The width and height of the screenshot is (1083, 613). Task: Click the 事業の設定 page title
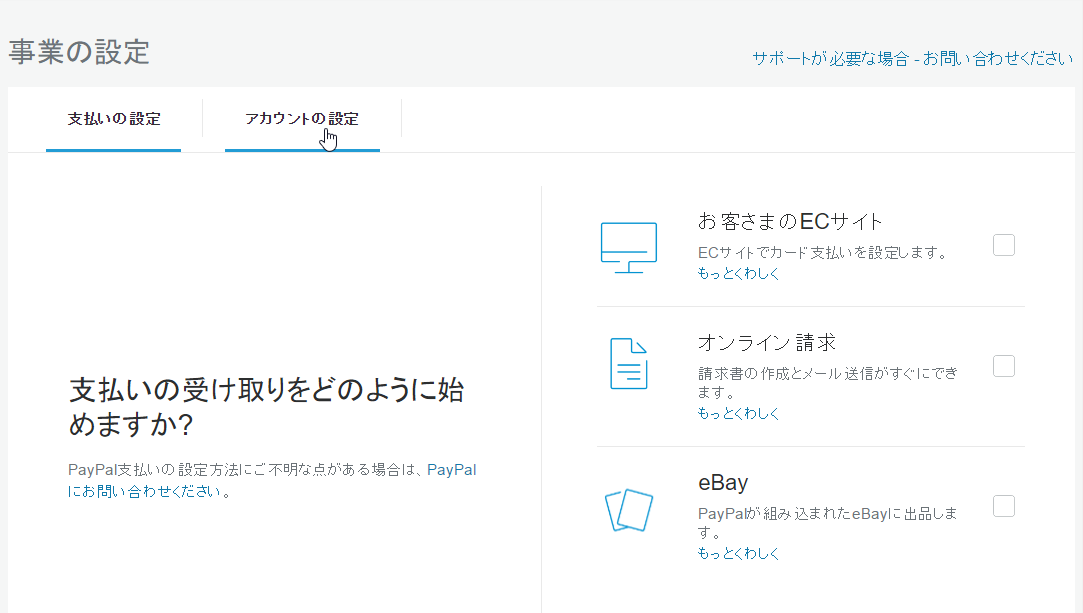coord(79,52)
